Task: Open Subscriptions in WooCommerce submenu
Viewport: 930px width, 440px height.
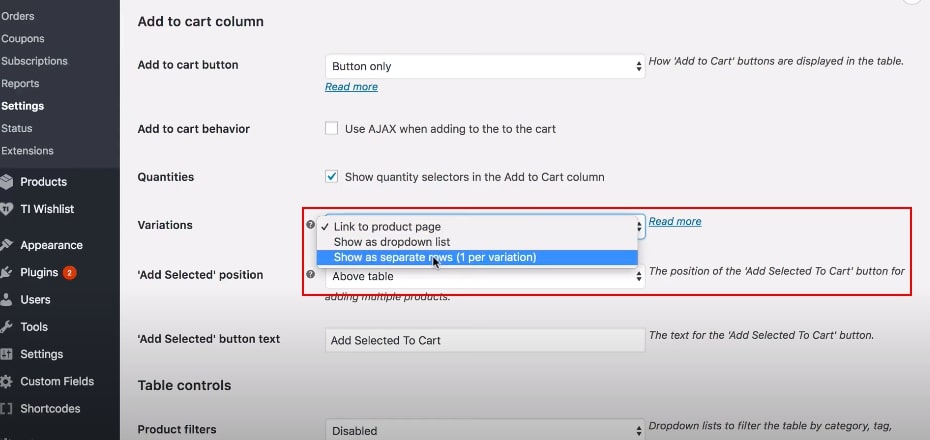Action: [35, 61]
